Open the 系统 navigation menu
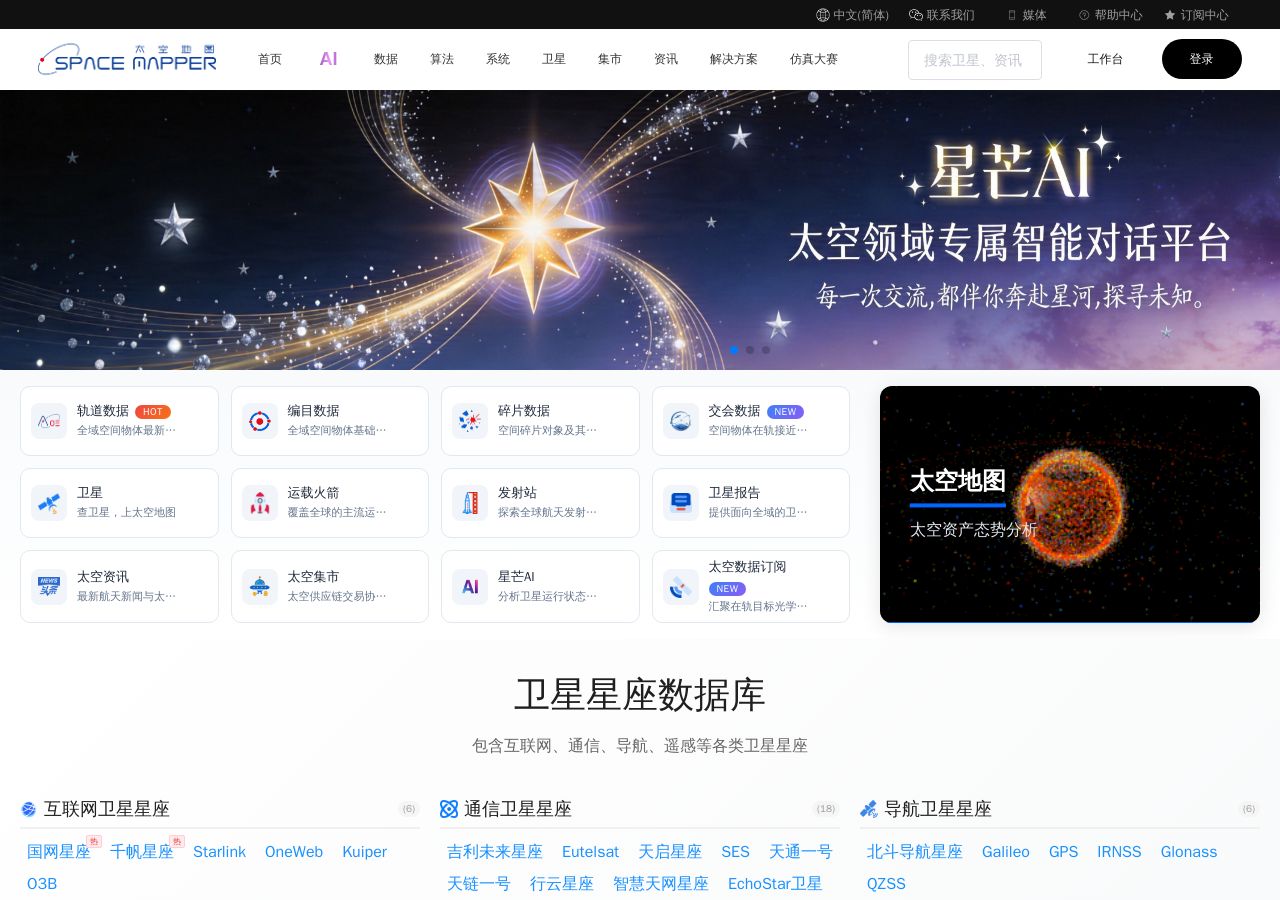This screenshot has height=900, width=1280. coord(498,59)
